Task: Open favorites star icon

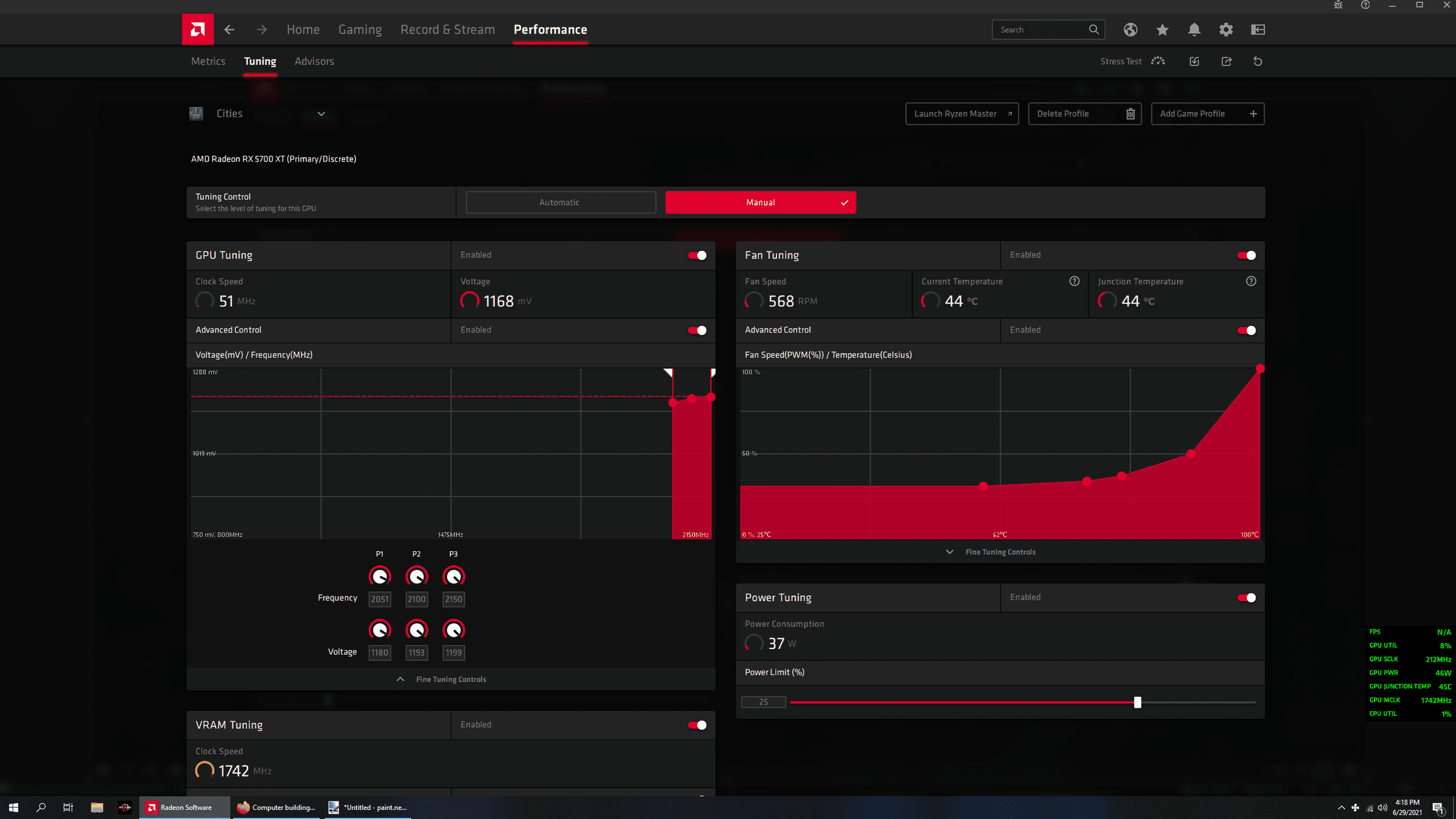Action: click(x=1162, y=30)
